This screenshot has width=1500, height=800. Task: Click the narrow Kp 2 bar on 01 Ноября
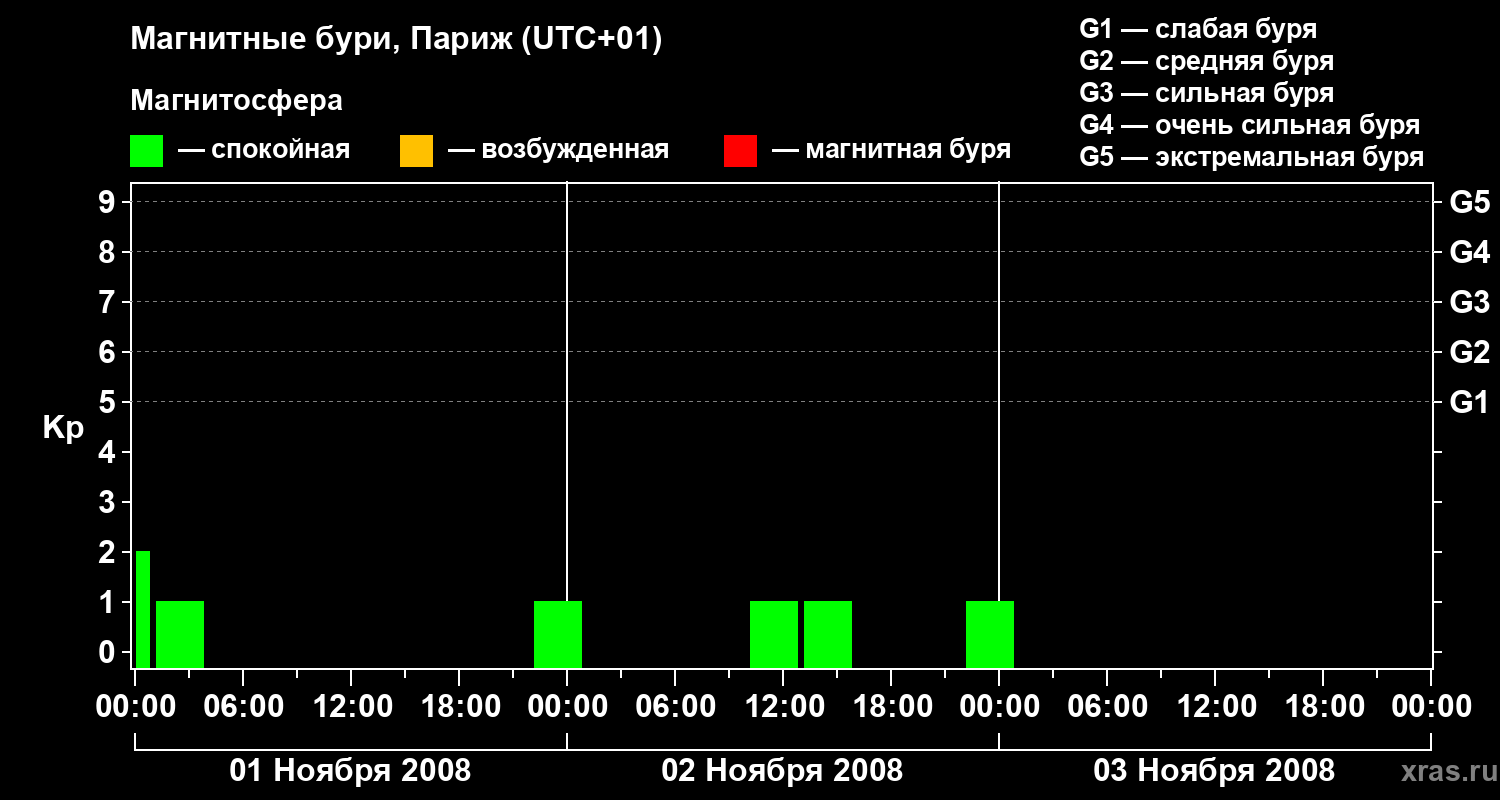pyautogui.click(x=143, y=609)
